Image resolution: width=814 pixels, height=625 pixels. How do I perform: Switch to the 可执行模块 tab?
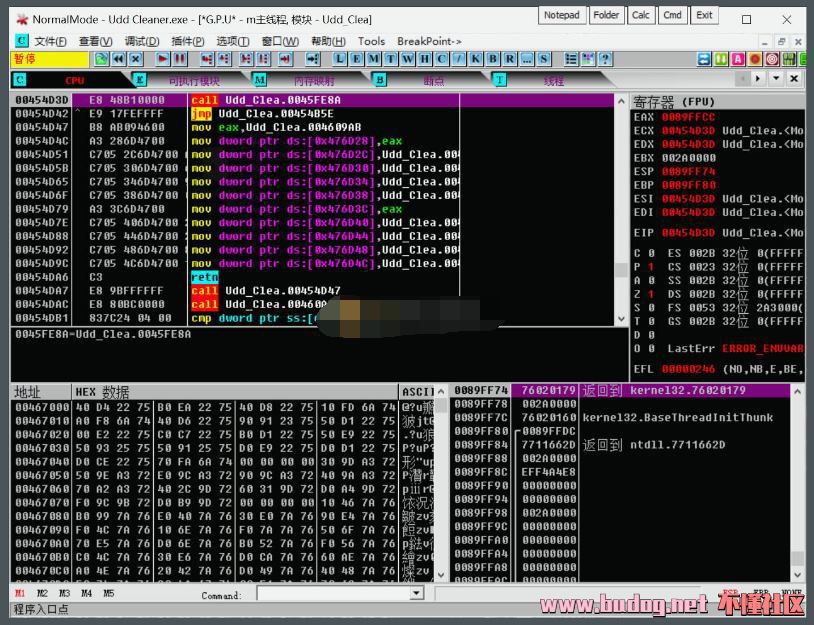[195, 81]
